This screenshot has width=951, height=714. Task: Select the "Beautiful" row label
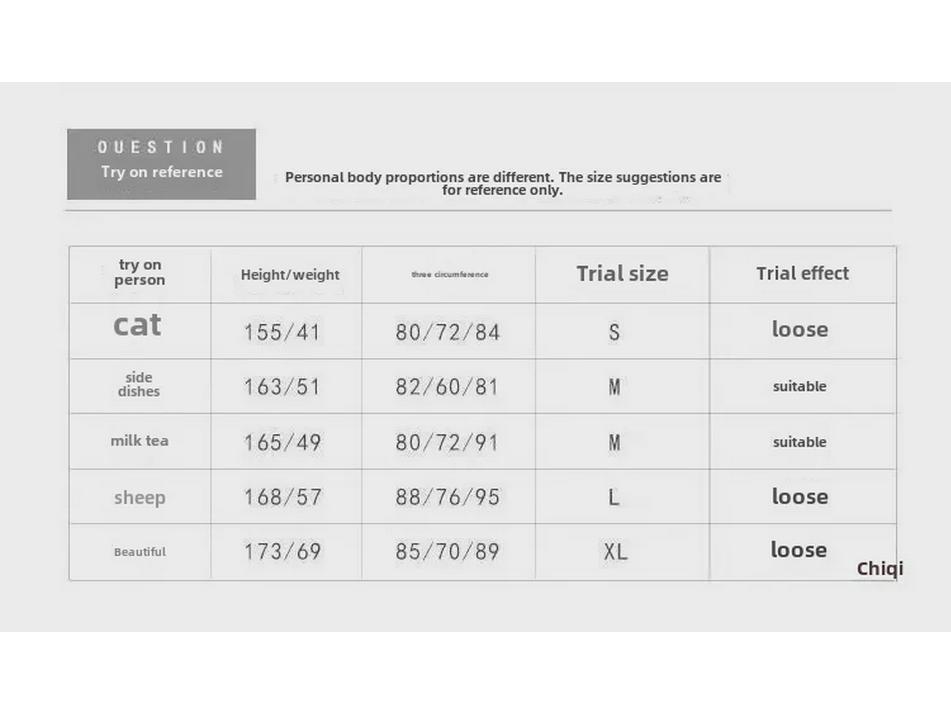point(139,552)
